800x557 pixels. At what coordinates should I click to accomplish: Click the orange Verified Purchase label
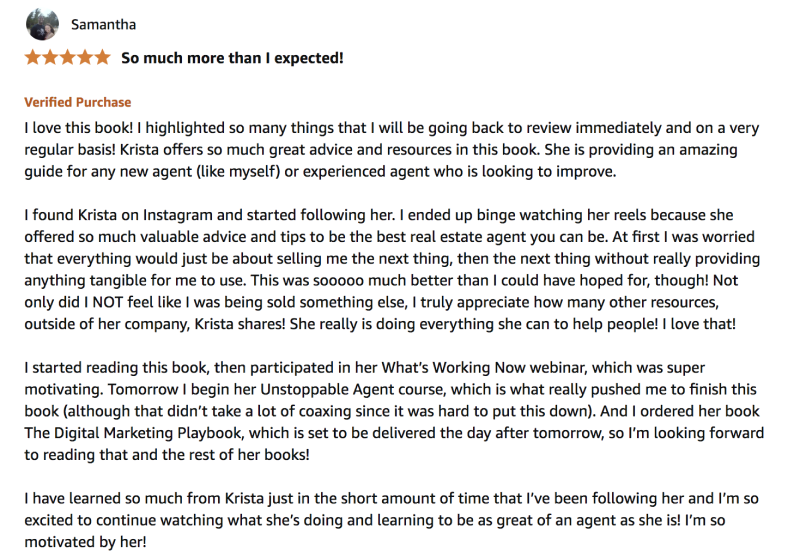78,102
